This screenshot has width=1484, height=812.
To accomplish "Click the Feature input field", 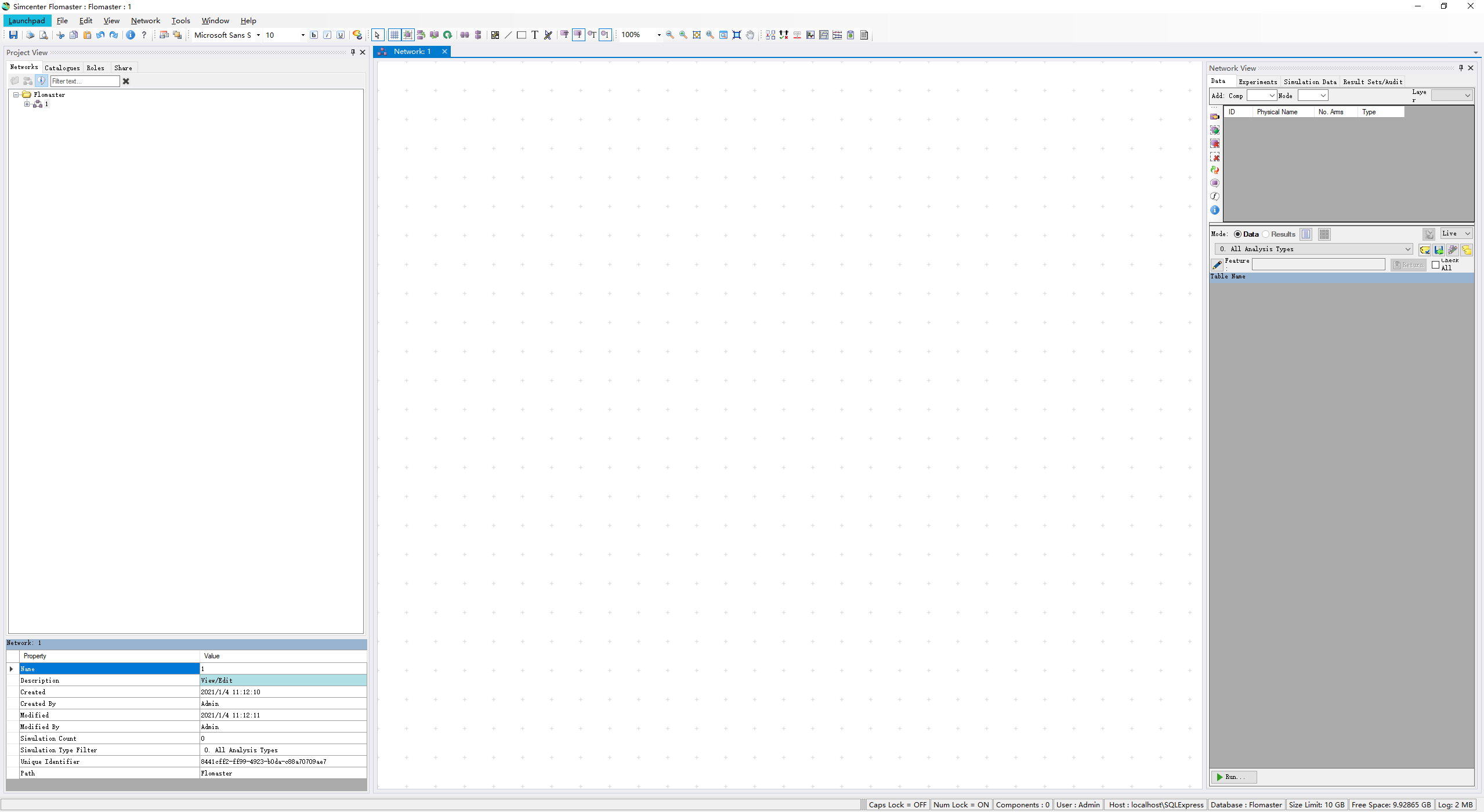I will [1318, 264].
